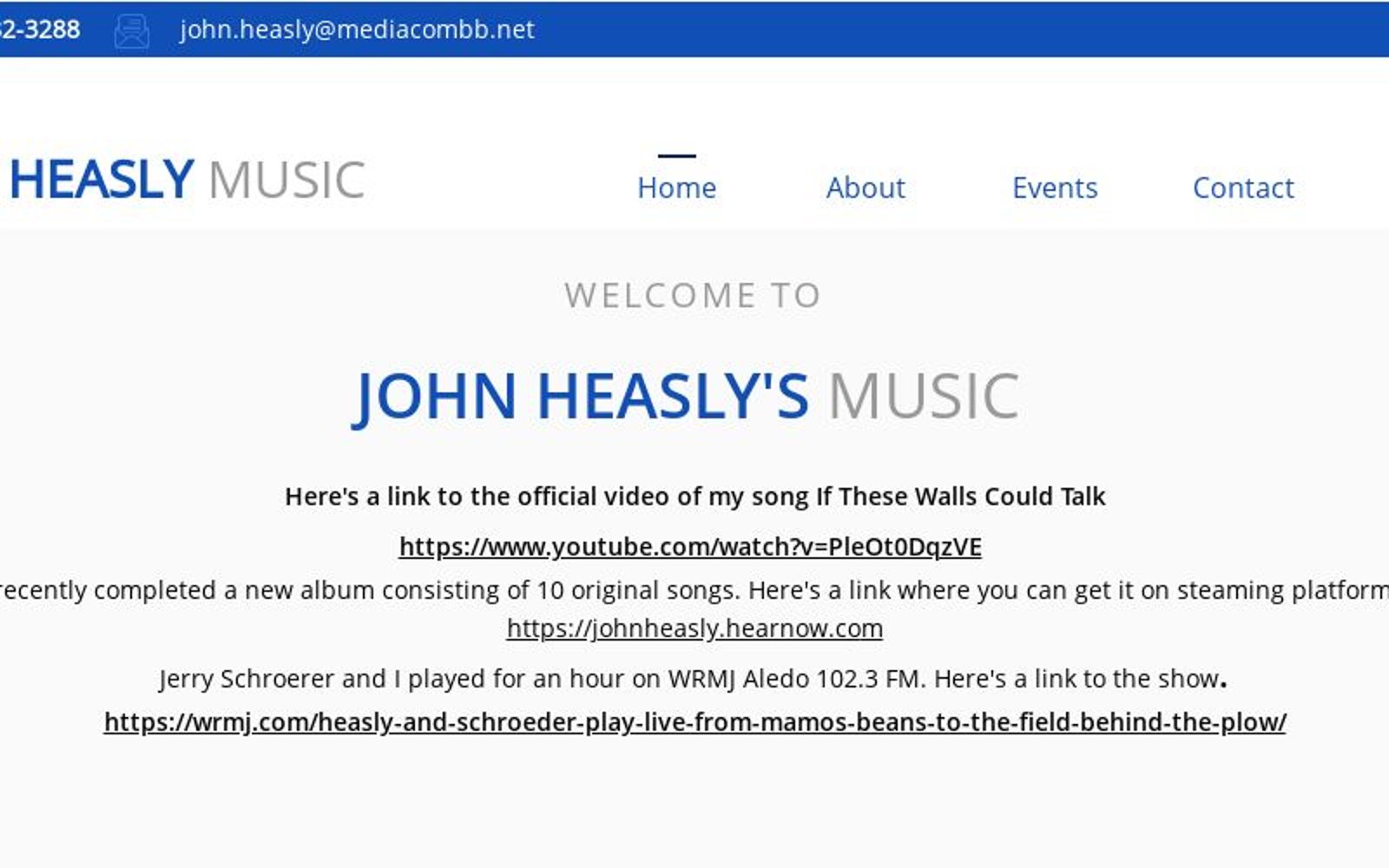Click the Jerry Schroerer WRMJ Aledo sentence

[693, 679]
